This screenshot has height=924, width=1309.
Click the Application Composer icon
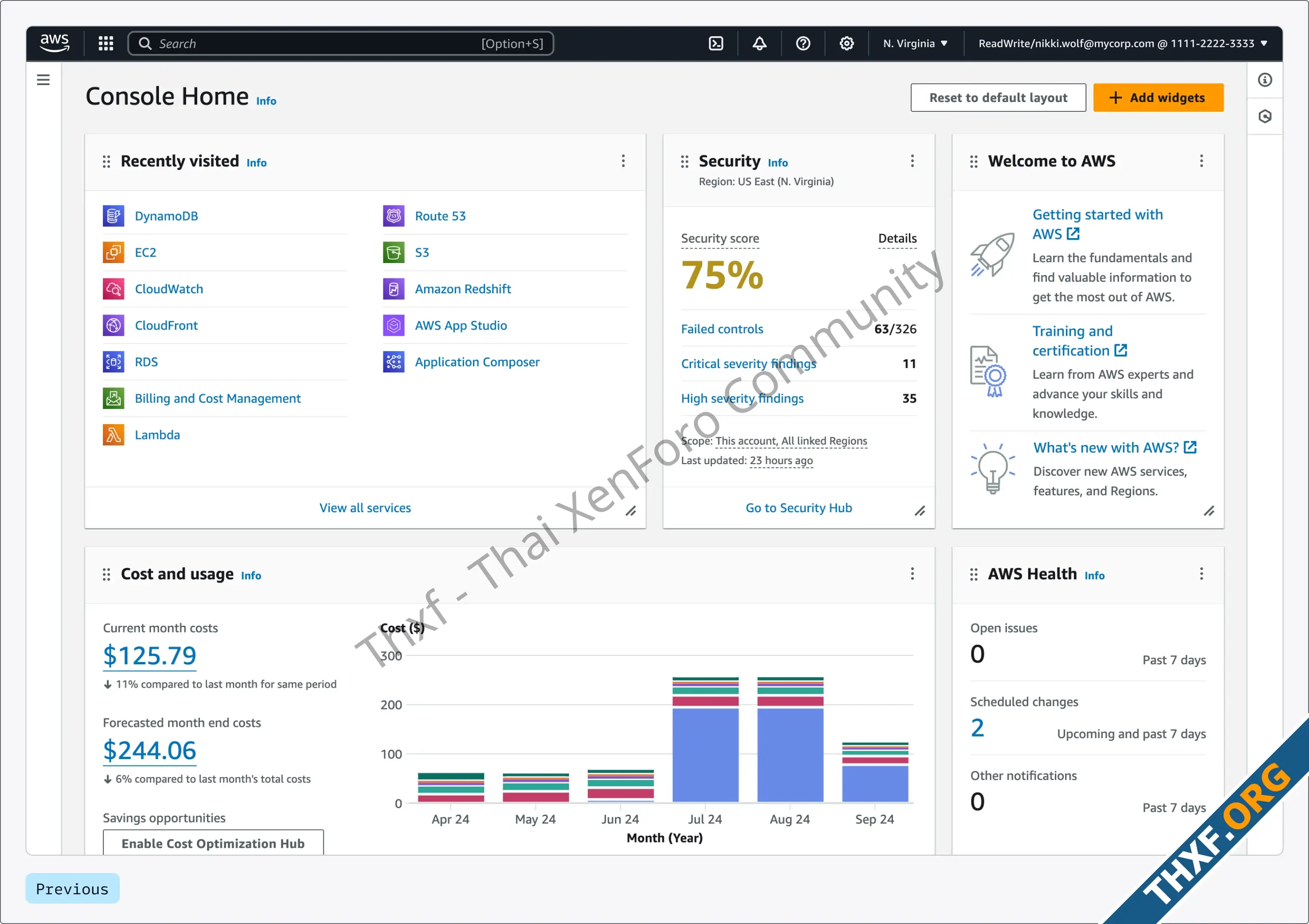click(394, 362)
